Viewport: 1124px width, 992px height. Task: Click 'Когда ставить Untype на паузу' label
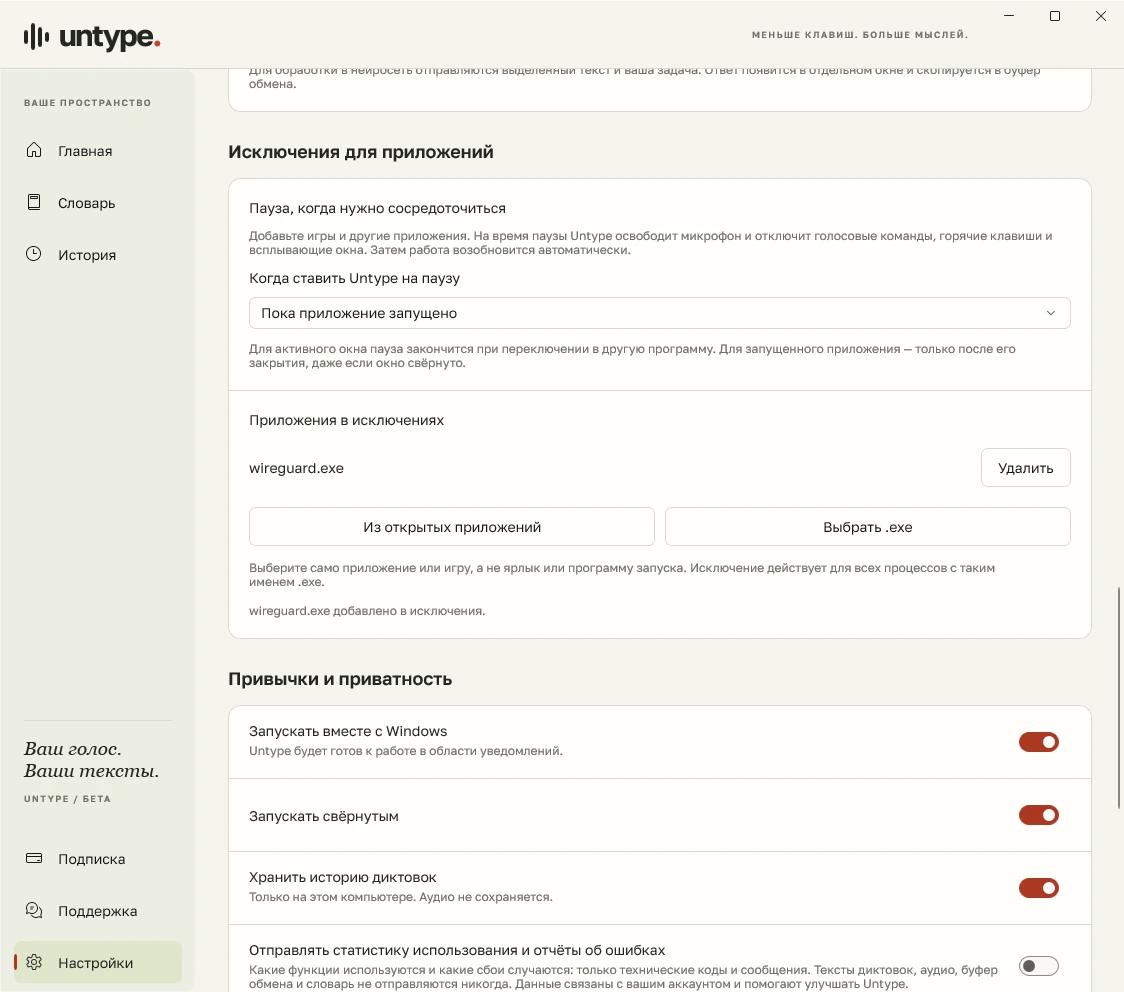click(354, 278)
